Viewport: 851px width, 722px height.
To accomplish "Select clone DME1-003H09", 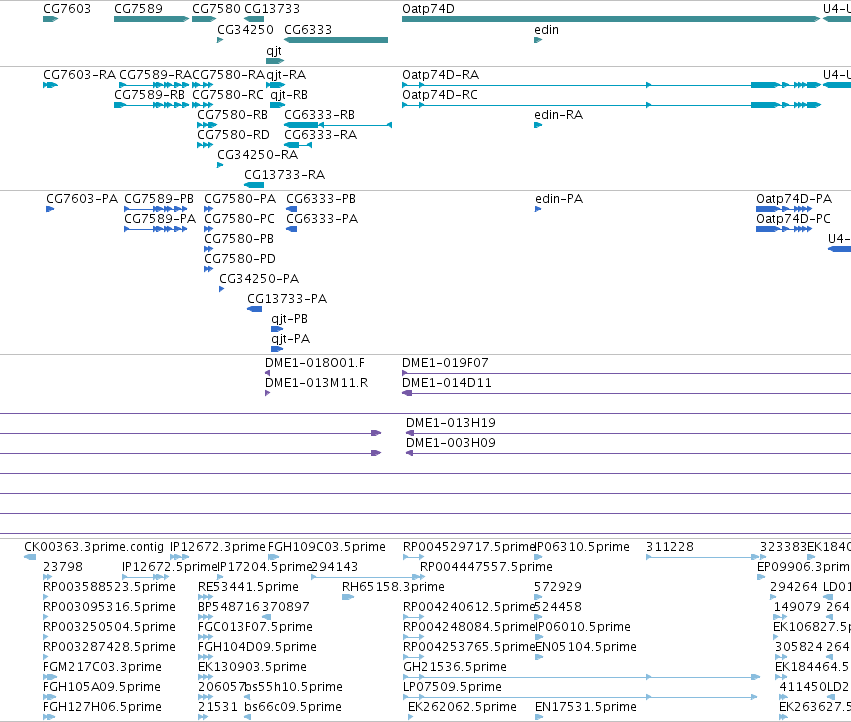I will [450, 443].
